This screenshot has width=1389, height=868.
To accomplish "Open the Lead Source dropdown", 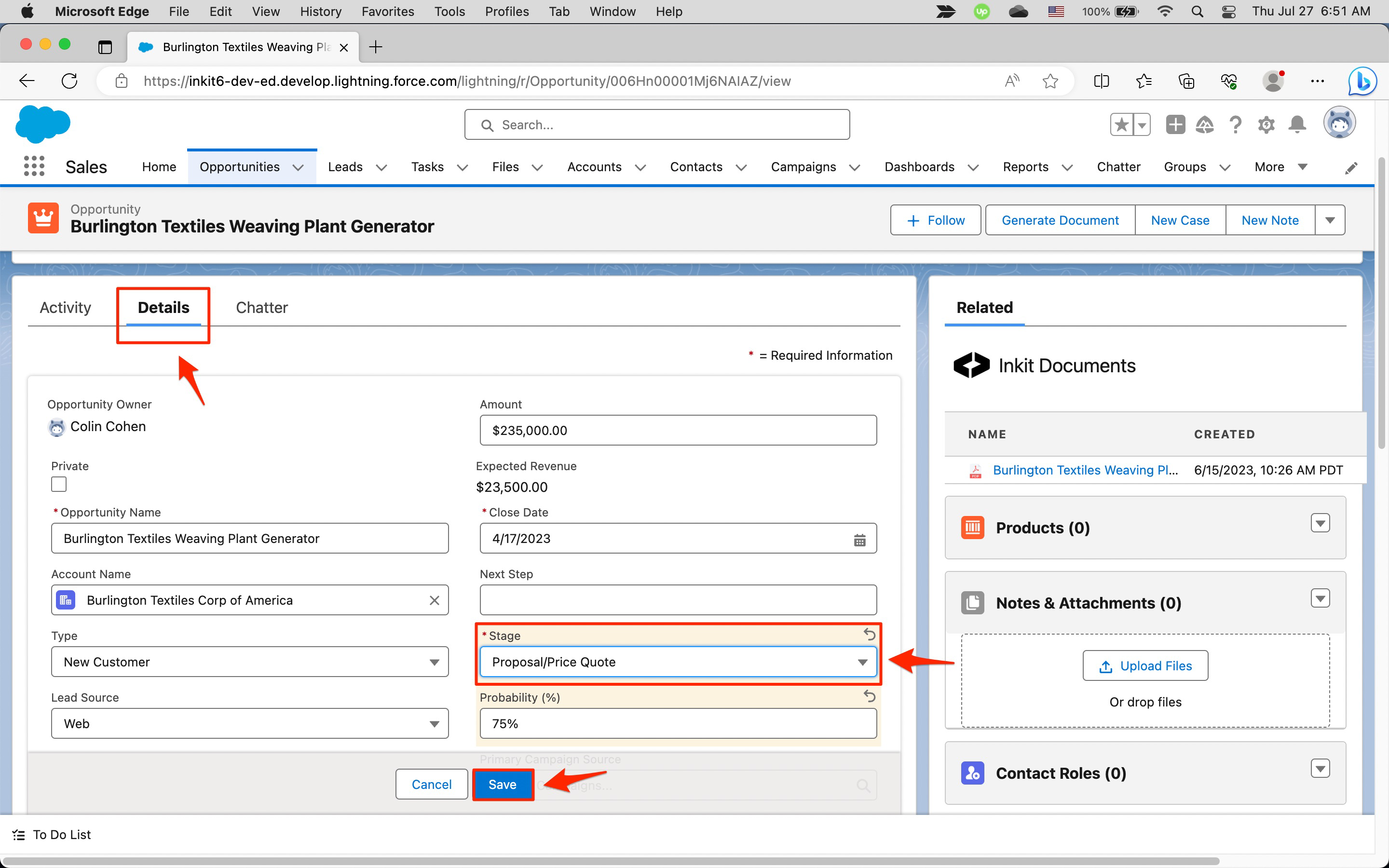I will click(x=250, y=723).
